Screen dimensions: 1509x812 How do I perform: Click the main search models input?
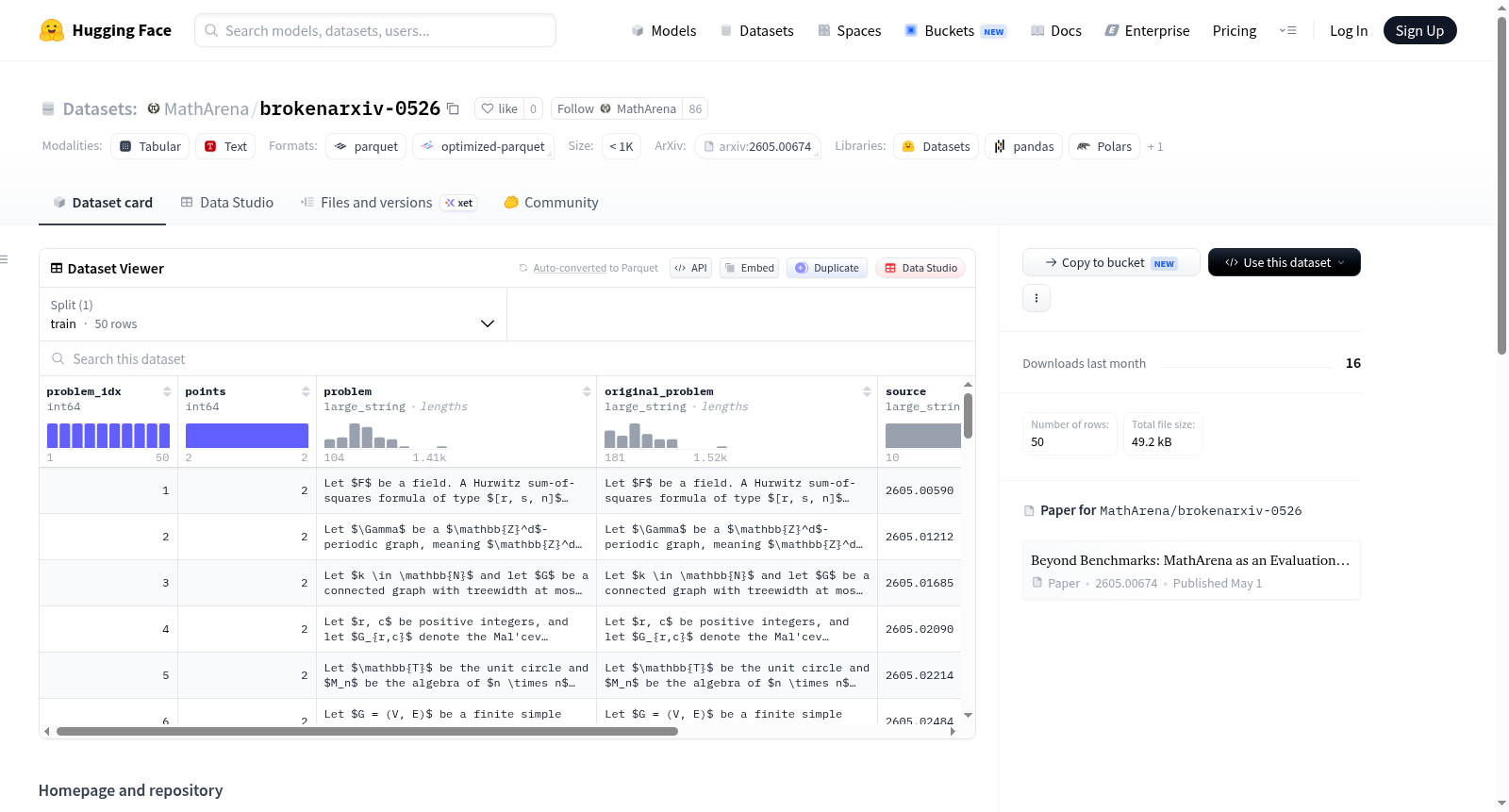pyautogui.click(x=375, y=30)
